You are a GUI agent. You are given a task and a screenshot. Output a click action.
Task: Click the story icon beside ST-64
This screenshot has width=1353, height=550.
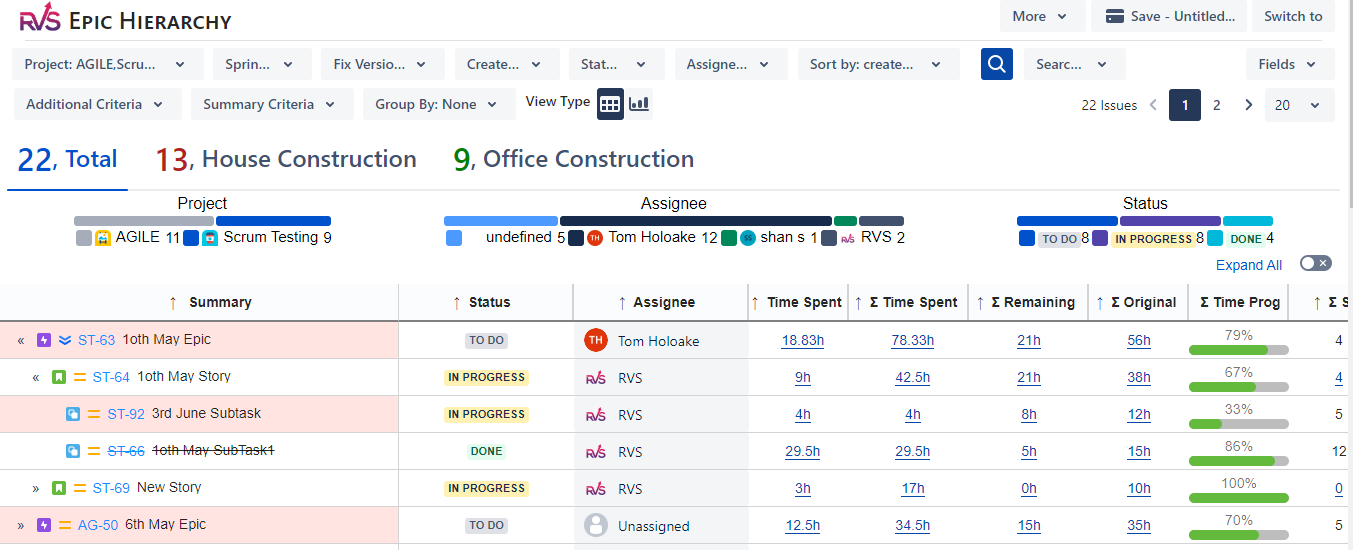(x=59, y=377)
